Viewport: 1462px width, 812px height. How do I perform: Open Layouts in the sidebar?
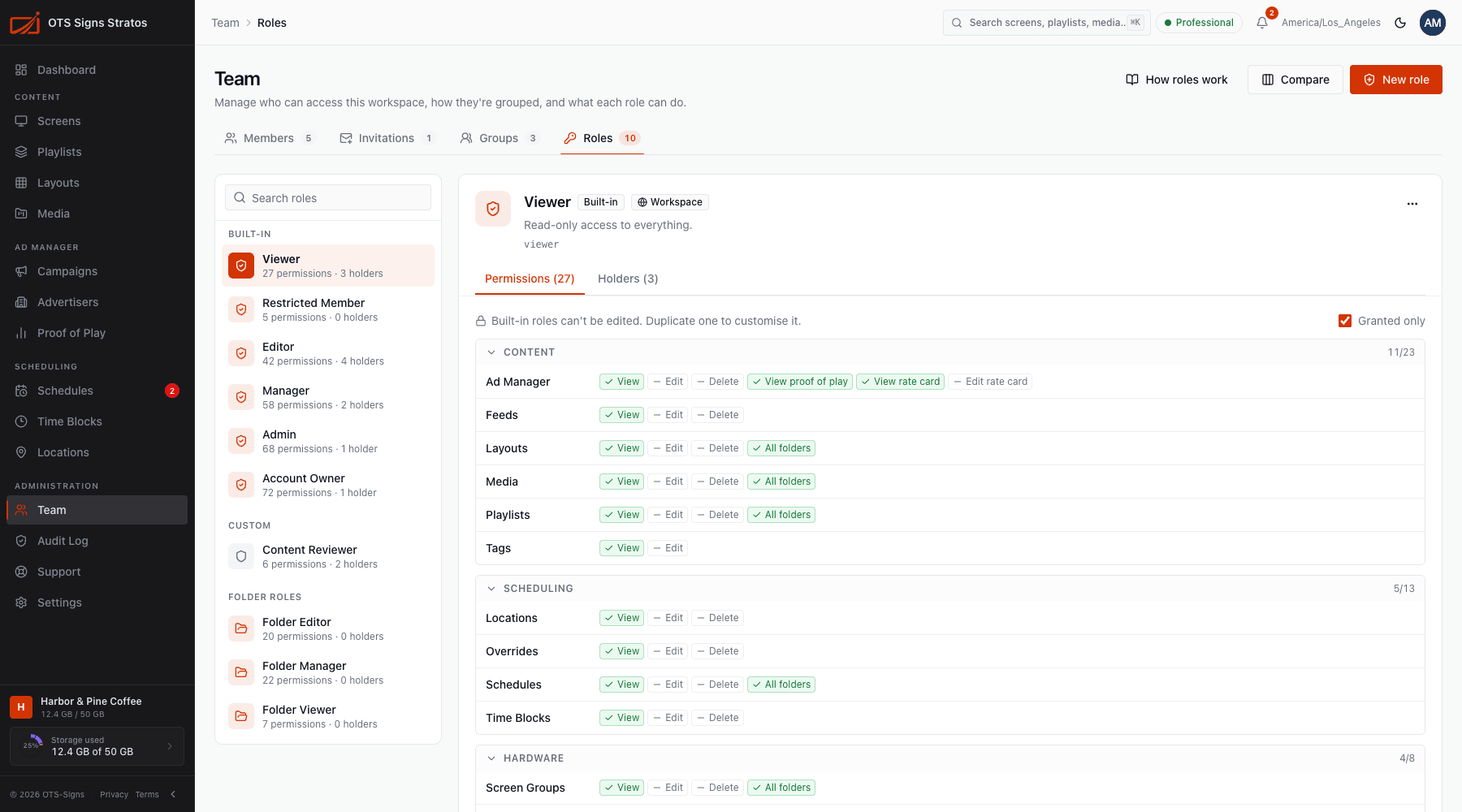(97, 183)
